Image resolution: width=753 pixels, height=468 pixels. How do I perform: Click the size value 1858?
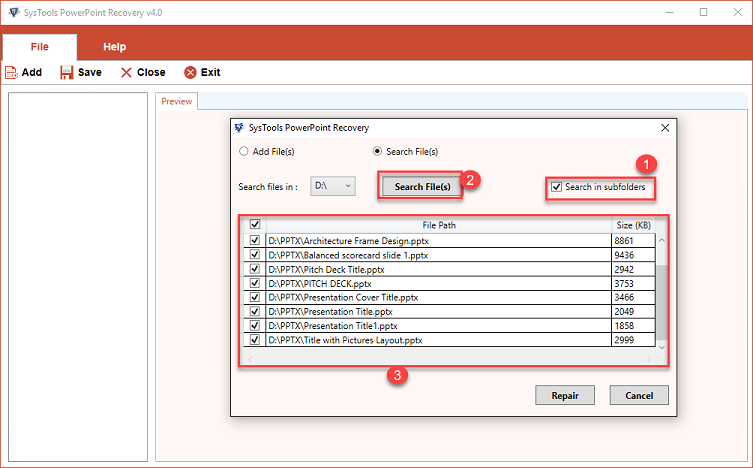pyautogui.click(x=624, y=325)
